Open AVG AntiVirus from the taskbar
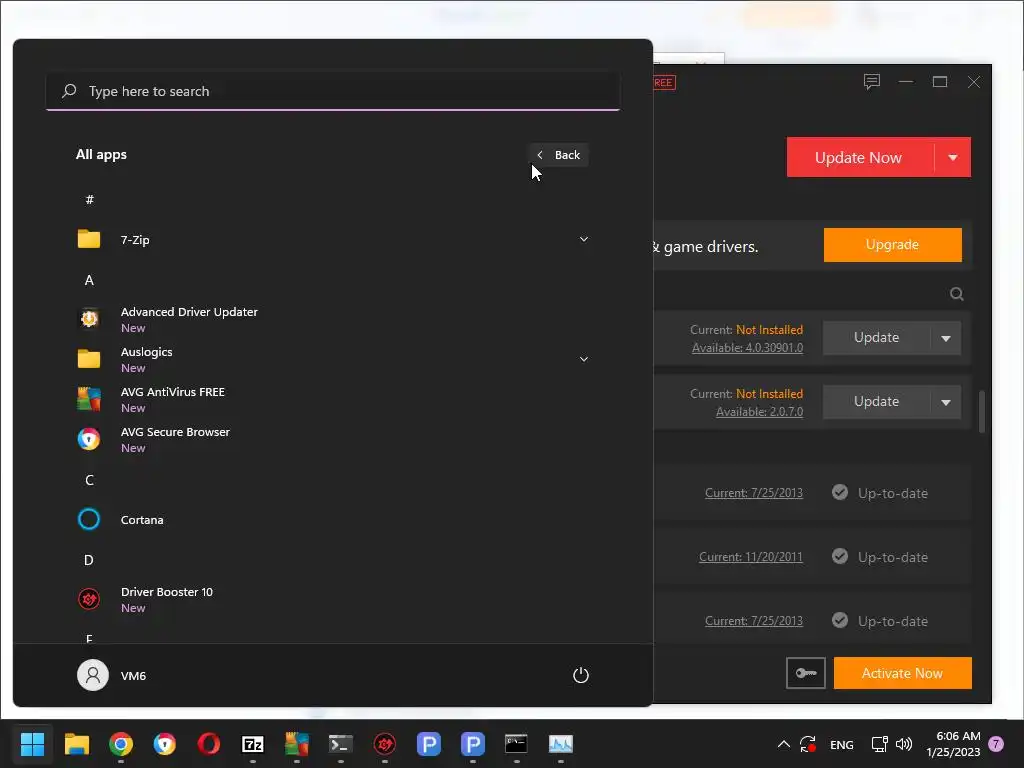This screenshot has width=1024, height=768. tap(296, 744)
